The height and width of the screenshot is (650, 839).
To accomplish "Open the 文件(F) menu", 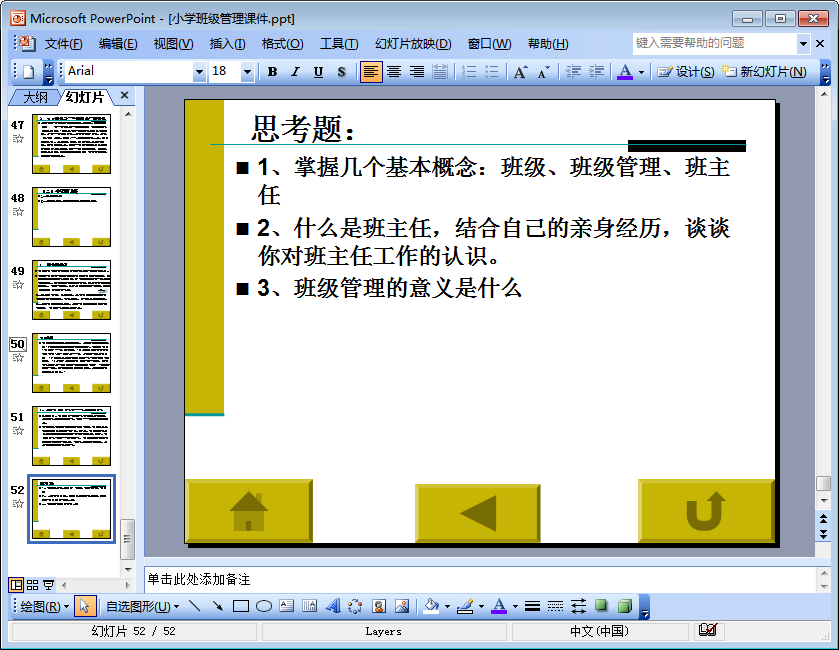I will (63, 44).
